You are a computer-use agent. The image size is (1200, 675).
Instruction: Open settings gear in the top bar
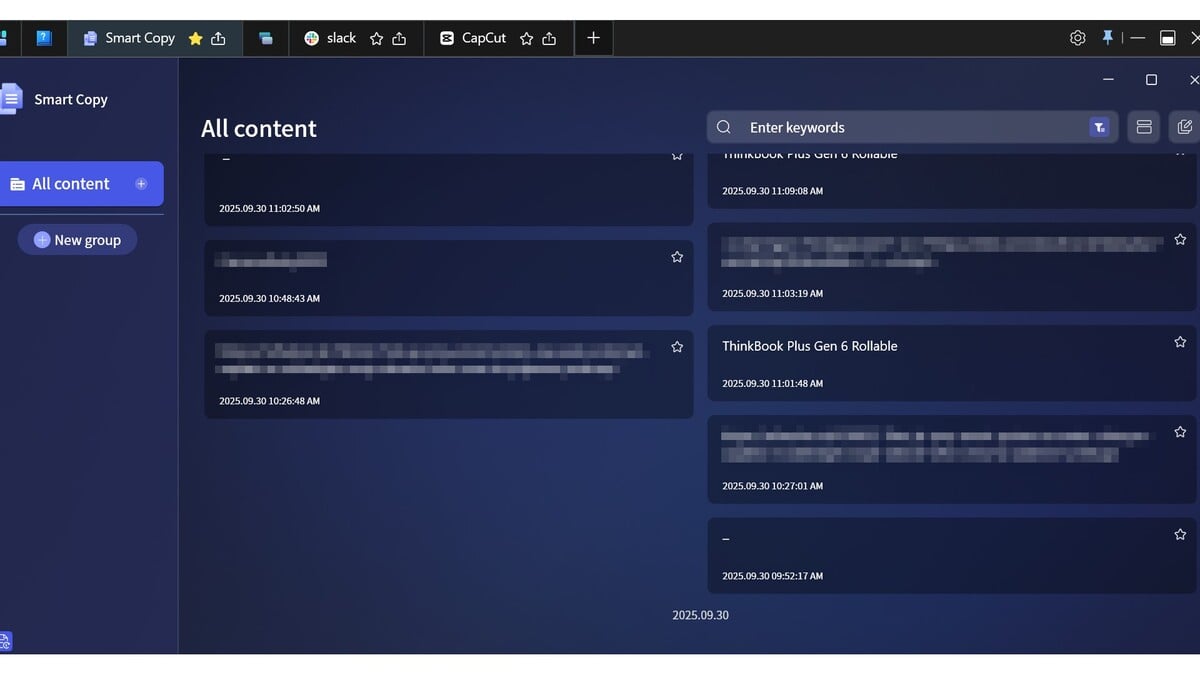[x=1077, y=38]
